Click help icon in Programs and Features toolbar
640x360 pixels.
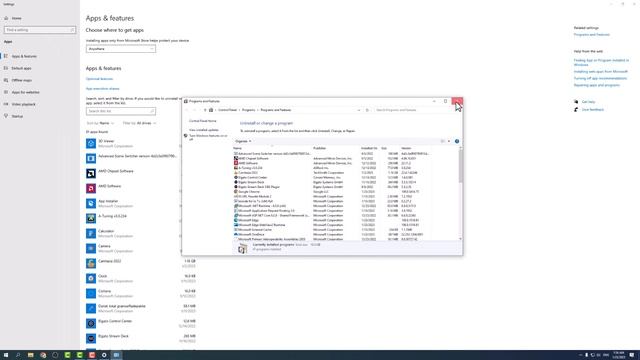pos(457,141)
